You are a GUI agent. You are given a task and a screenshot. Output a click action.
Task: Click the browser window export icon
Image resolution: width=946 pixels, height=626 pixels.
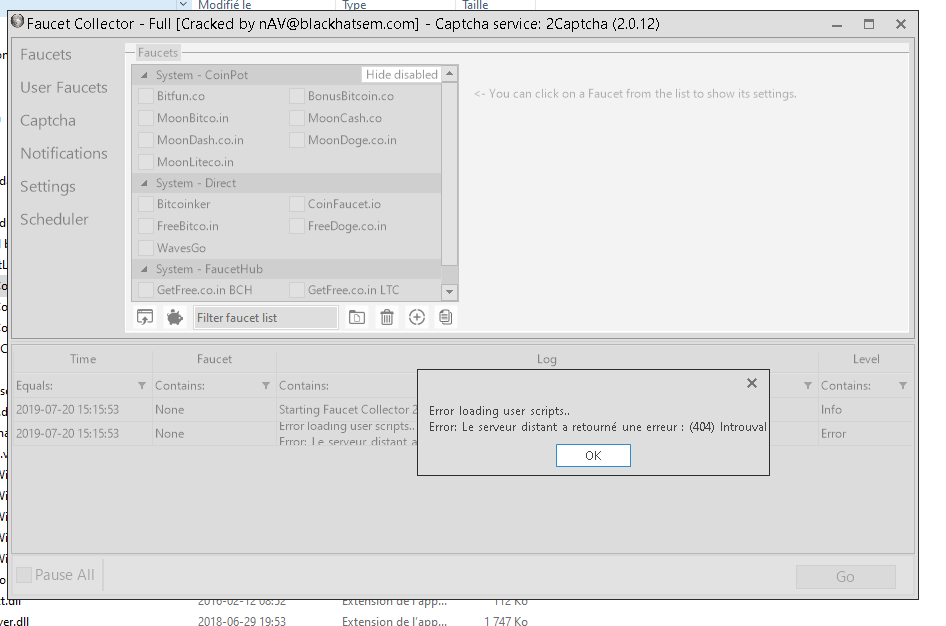[145, 317]
